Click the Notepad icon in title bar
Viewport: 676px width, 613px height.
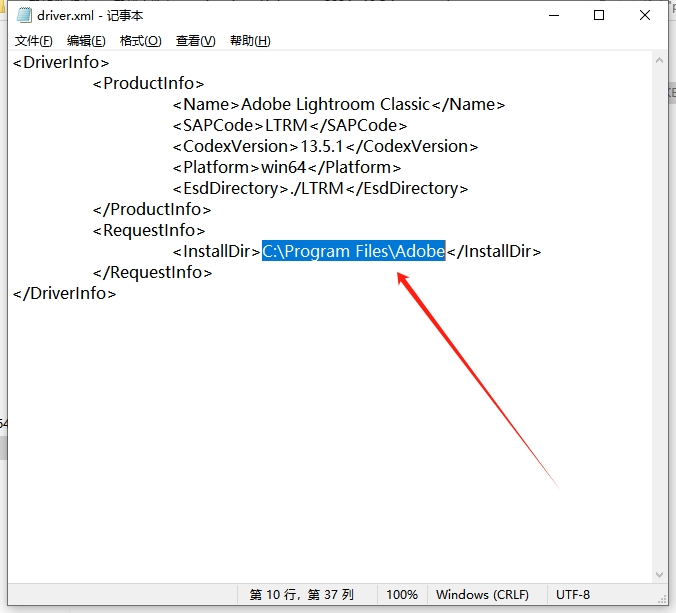point(24,16)
